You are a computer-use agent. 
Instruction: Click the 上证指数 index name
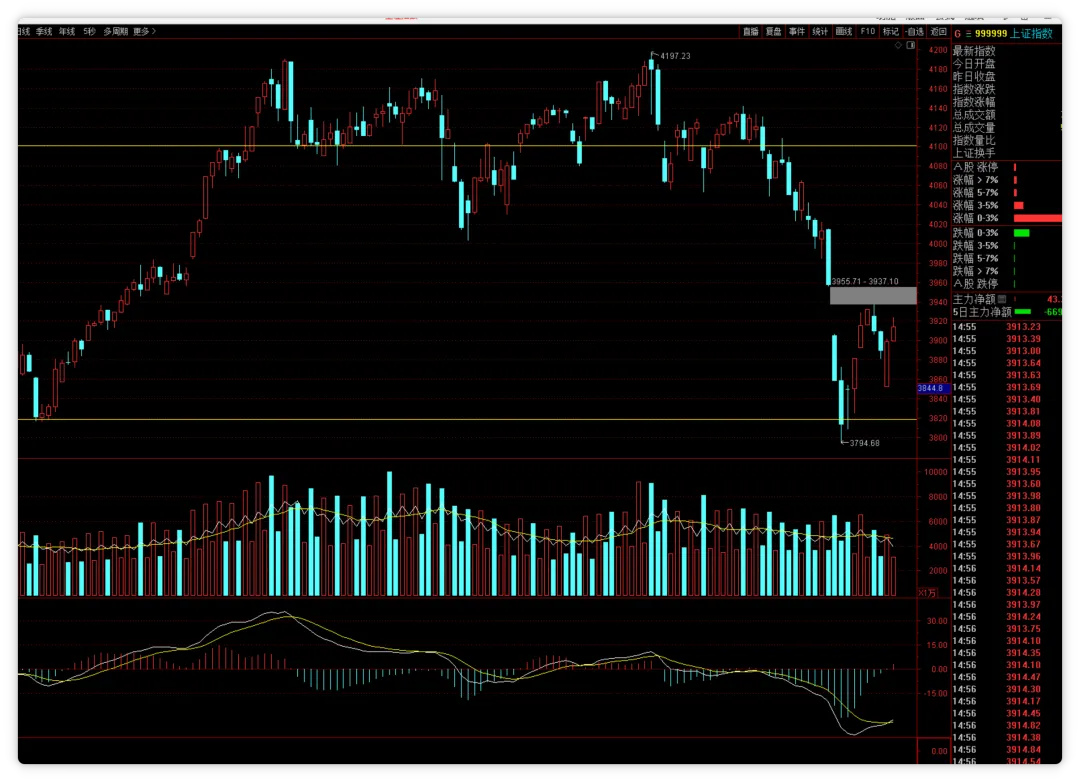[1031, 34]
